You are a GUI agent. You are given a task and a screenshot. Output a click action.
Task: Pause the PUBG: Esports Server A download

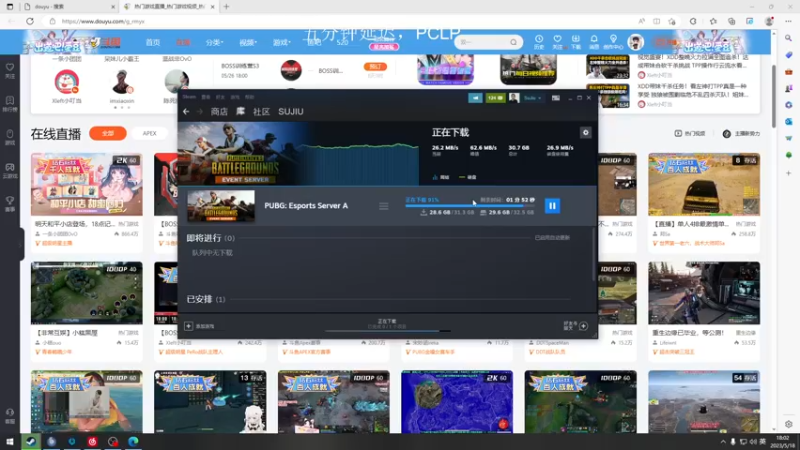552,206
